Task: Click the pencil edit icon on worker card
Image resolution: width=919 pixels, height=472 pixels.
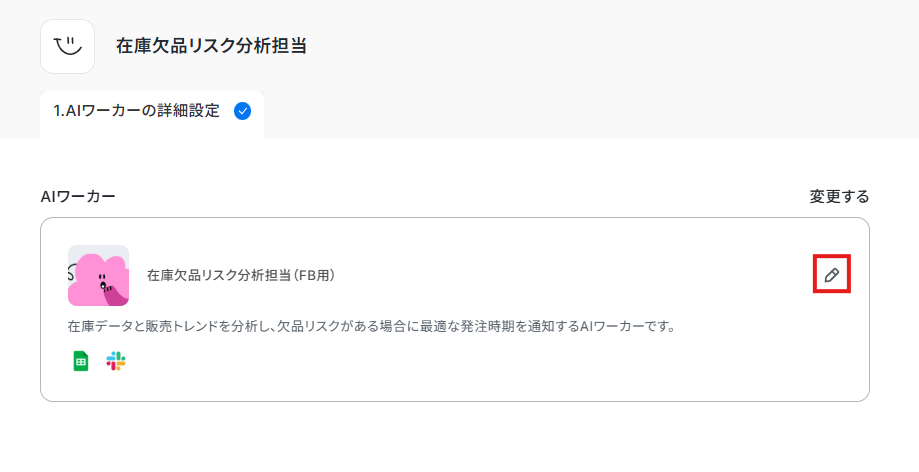Action: pyautogui.click(x=831, y=274)
